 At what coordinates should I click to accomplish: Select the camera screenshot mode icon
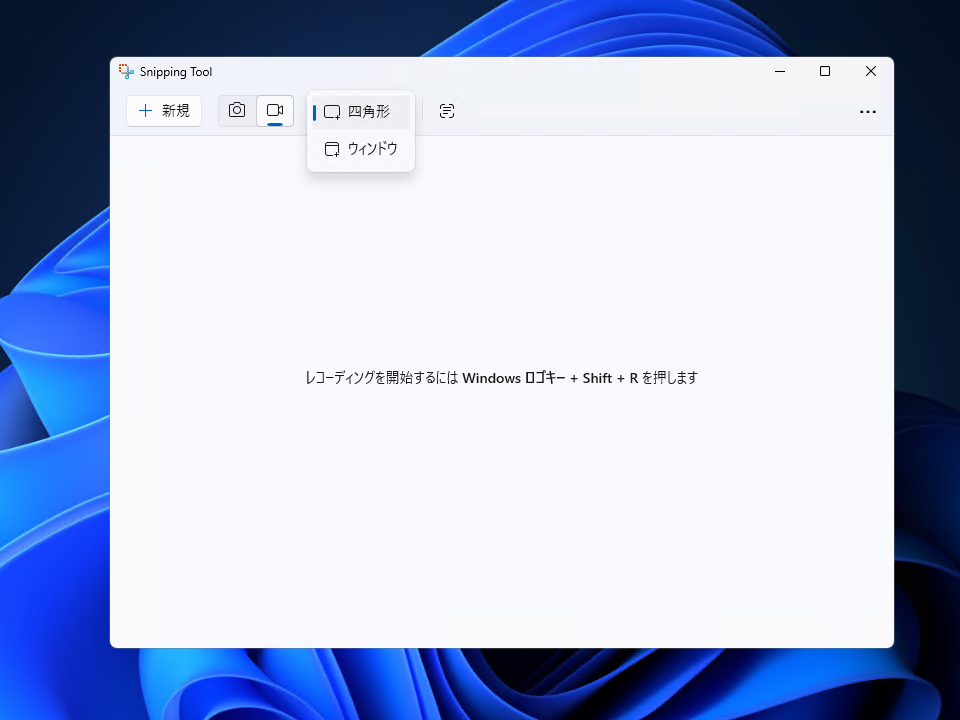pyautogui.click(x=236, y=111)
